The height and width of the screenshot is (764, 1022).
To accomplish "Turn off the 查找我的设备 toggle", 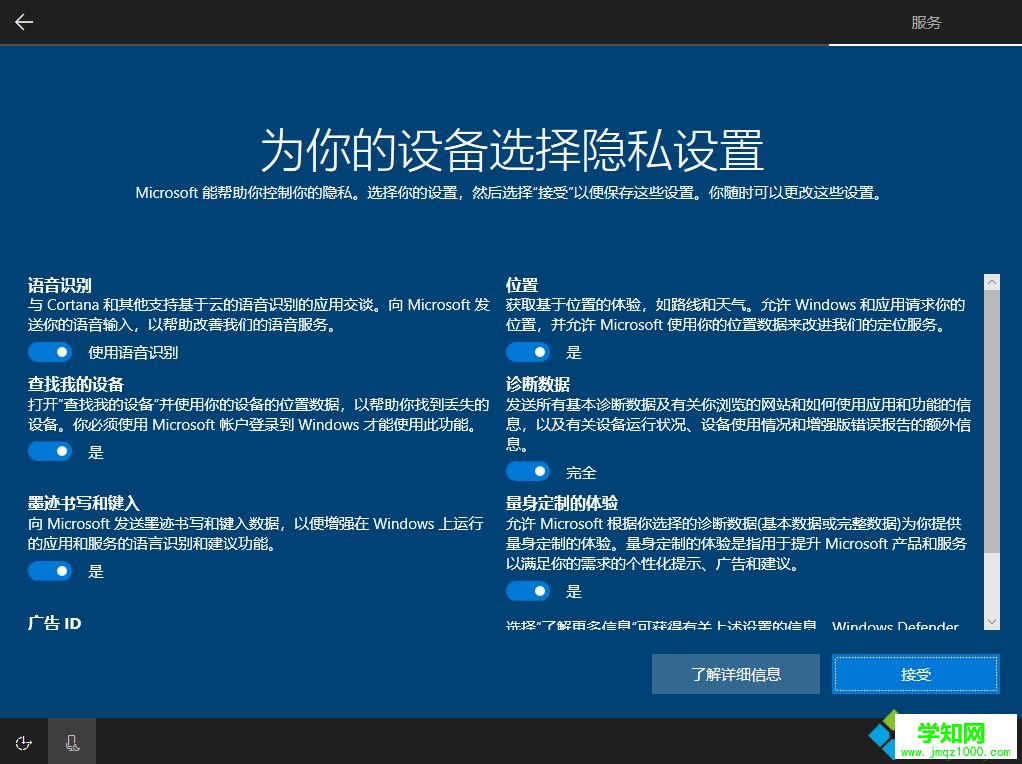I will point(50,451).
